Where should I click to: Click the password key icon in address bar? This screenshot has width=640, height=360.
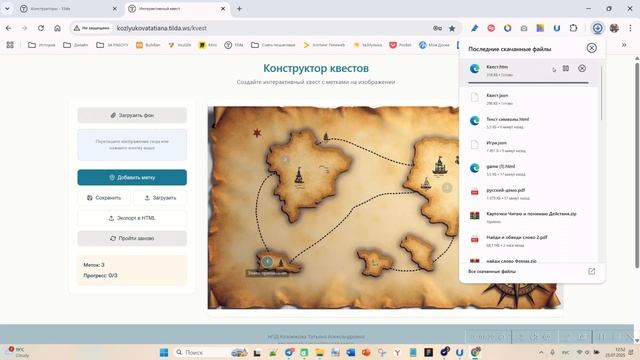pyautogui.click(x=437, y=28)
